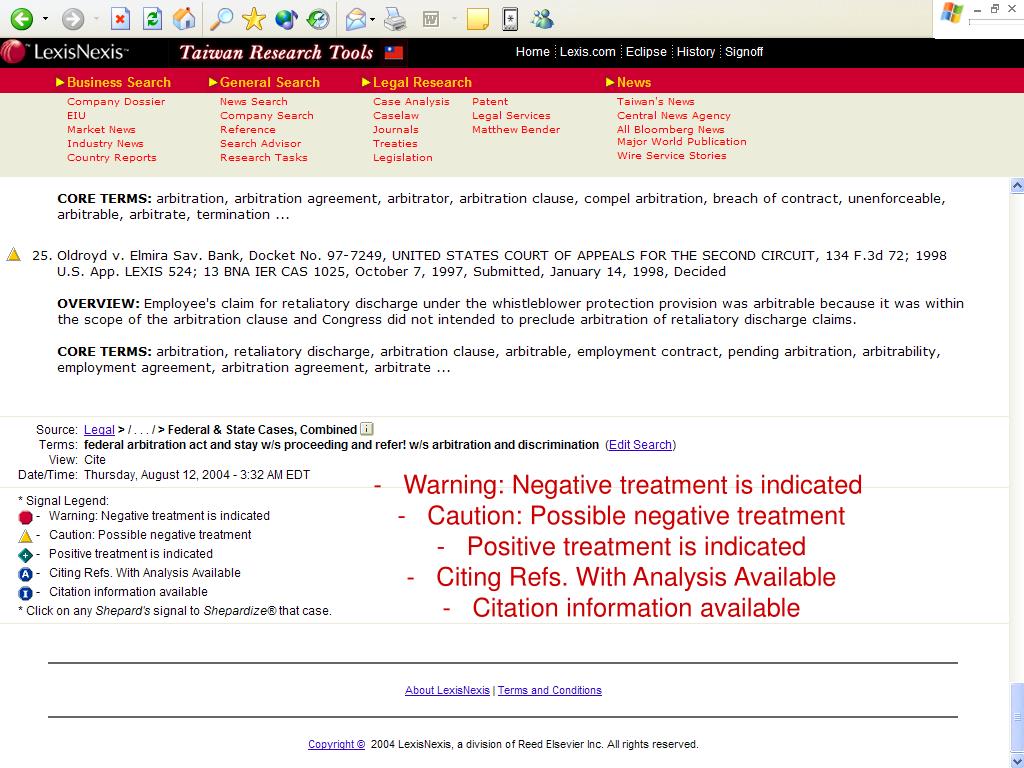Open History in top navigation
1024x768 pixels.
(696, 52)
